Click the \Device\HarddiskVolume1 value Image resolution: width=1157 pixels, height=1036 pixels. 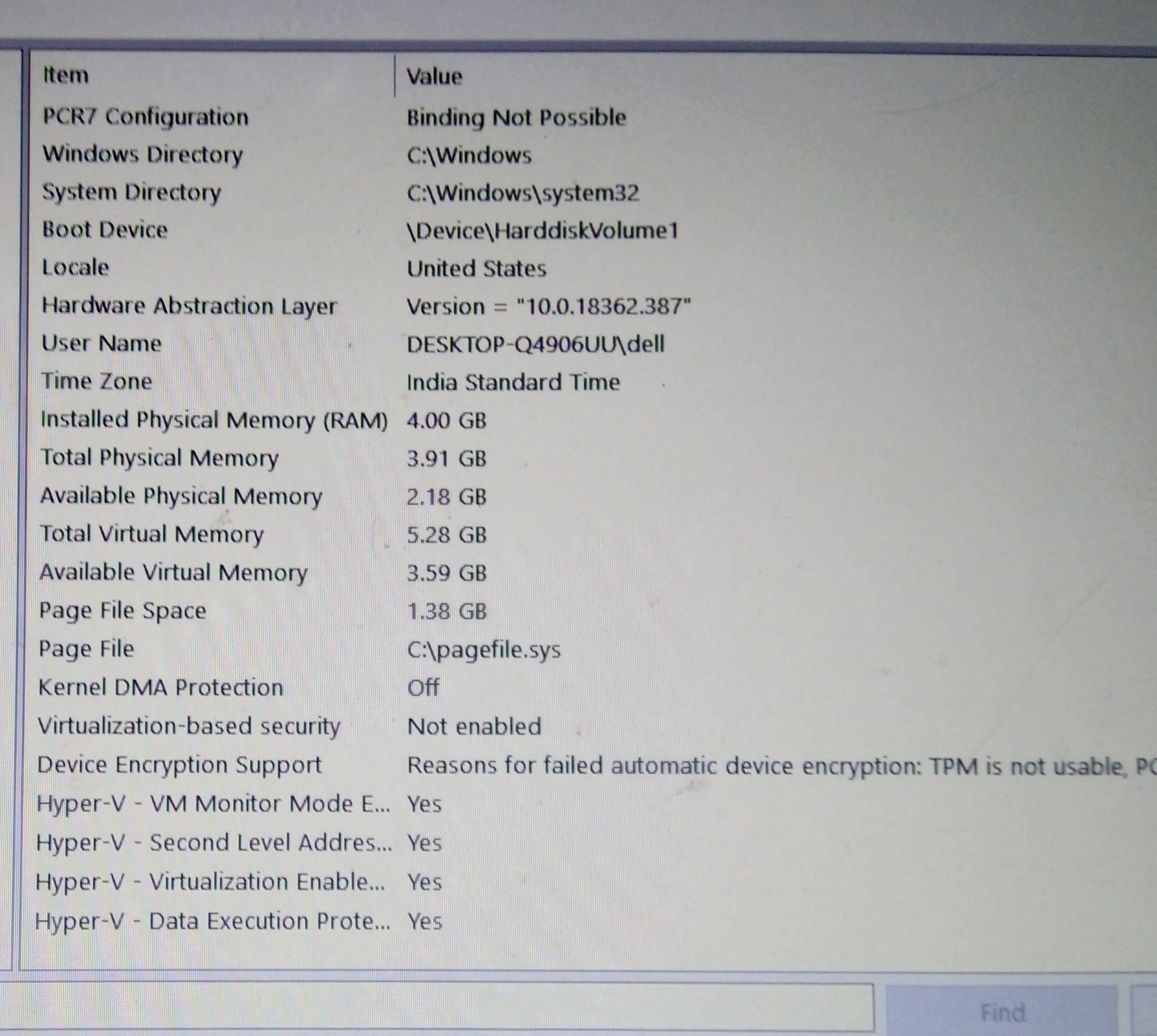[543, 231]
